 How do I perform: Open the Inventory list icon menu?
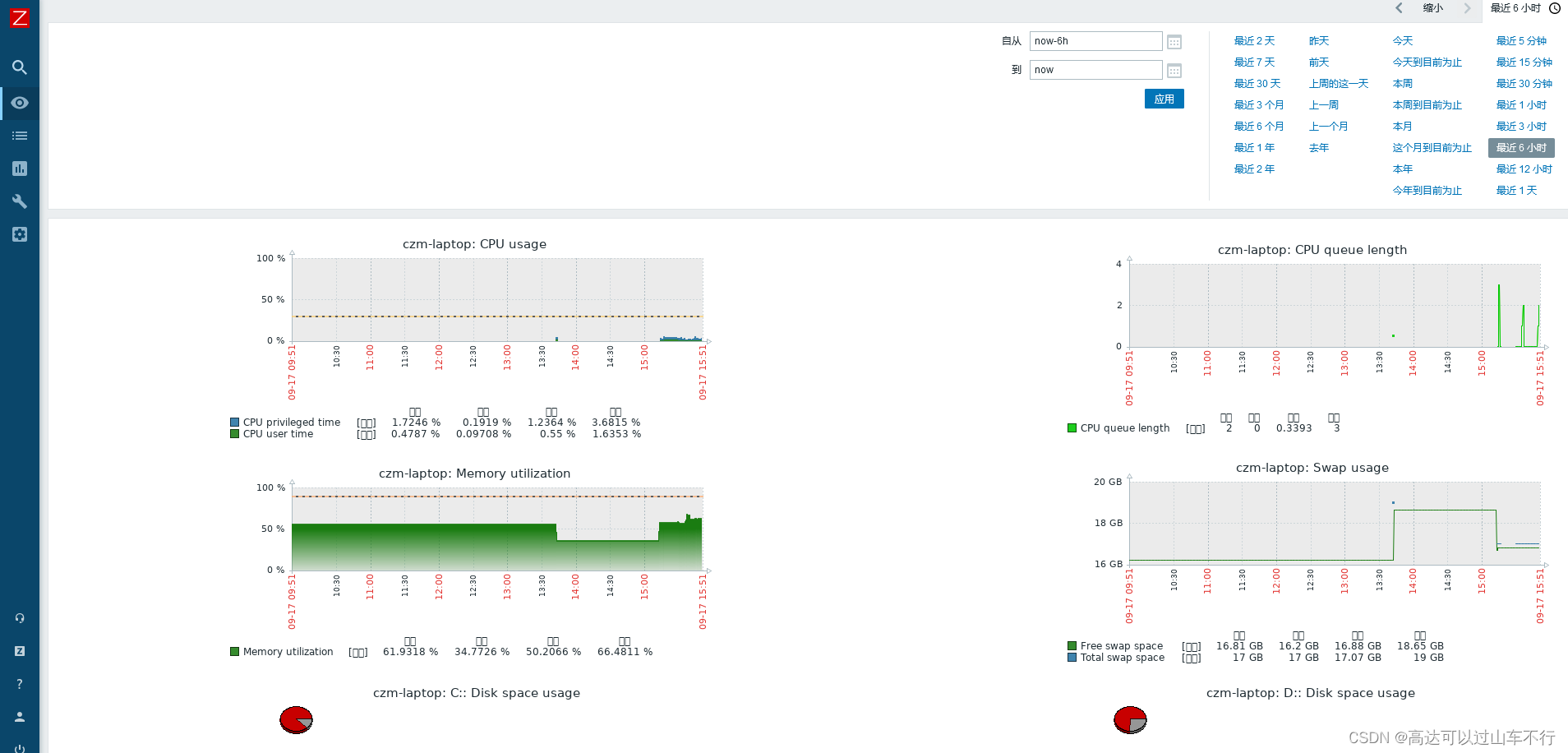click(x=19, y=136)
